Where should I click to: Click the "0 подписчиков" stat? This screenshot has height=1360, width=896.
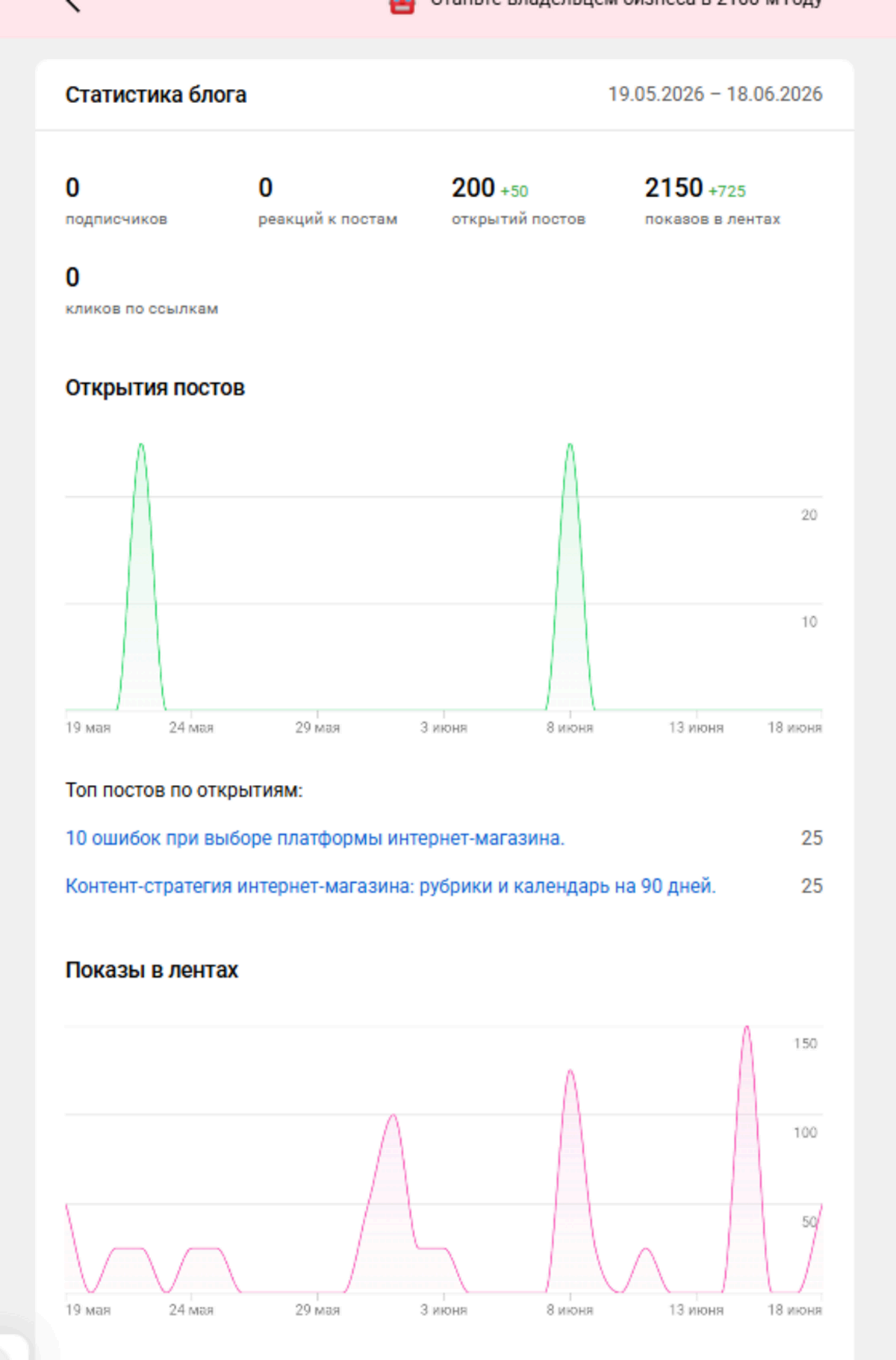(116, 200)
